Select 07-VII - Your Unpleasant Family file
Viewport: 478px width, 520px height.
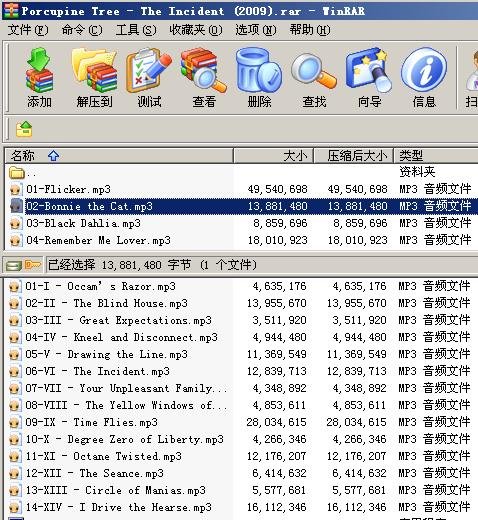[x=126, y=389]
